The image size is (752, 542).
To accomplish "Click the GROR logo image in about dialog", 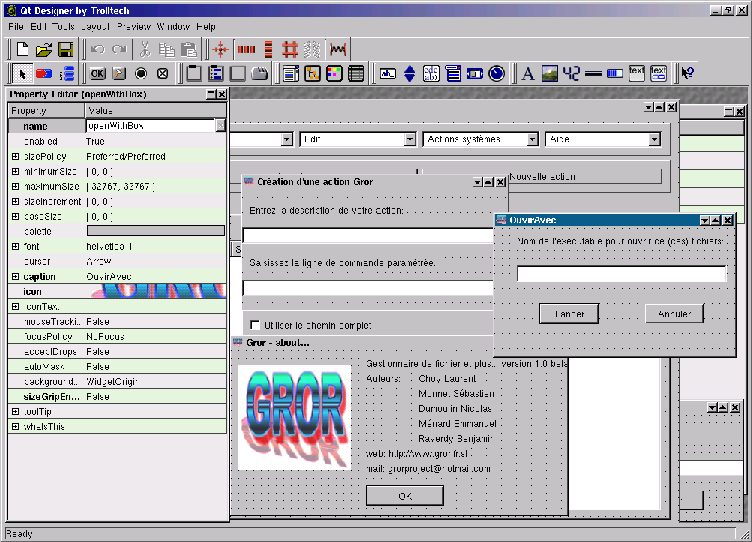I will (295, 417).
